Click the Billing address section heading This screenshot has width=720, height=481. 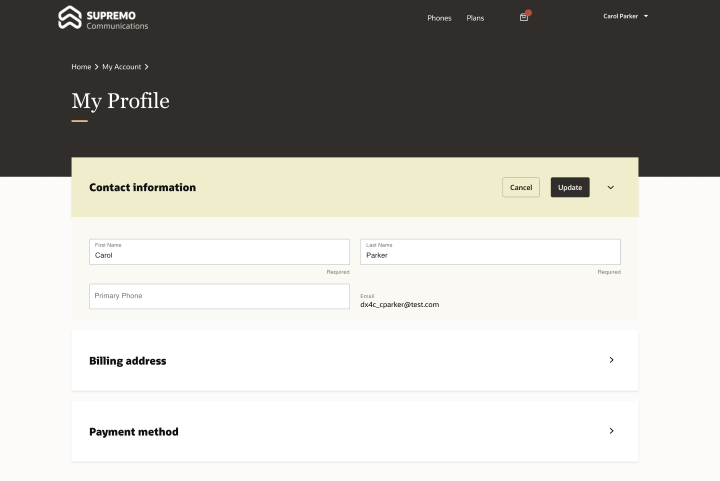[128, 361]
